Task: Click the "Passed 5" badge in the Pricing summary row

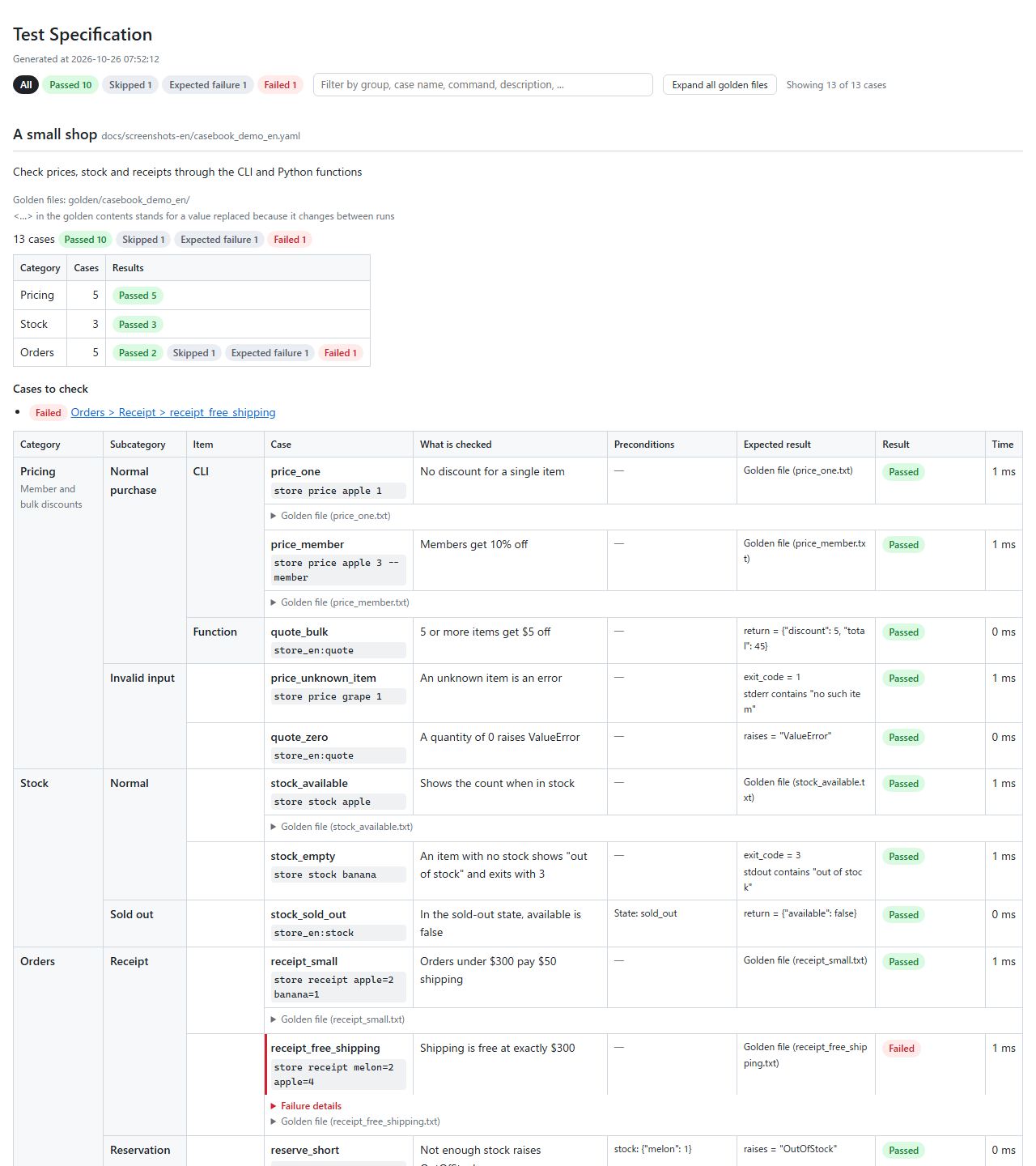Action: coord(138,296)
